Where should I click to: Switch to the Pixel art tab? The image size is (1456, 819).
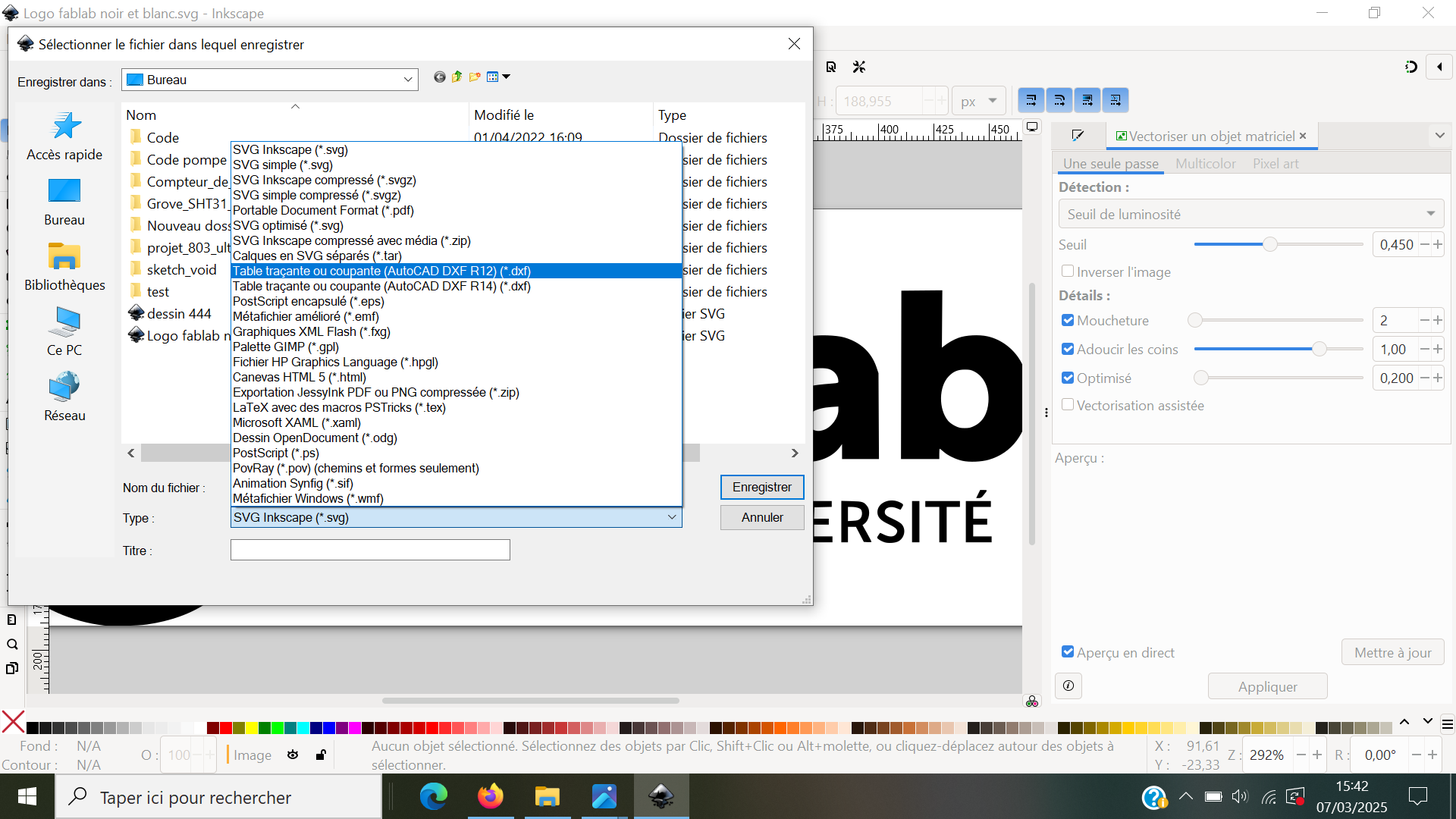click(1276, 163)
